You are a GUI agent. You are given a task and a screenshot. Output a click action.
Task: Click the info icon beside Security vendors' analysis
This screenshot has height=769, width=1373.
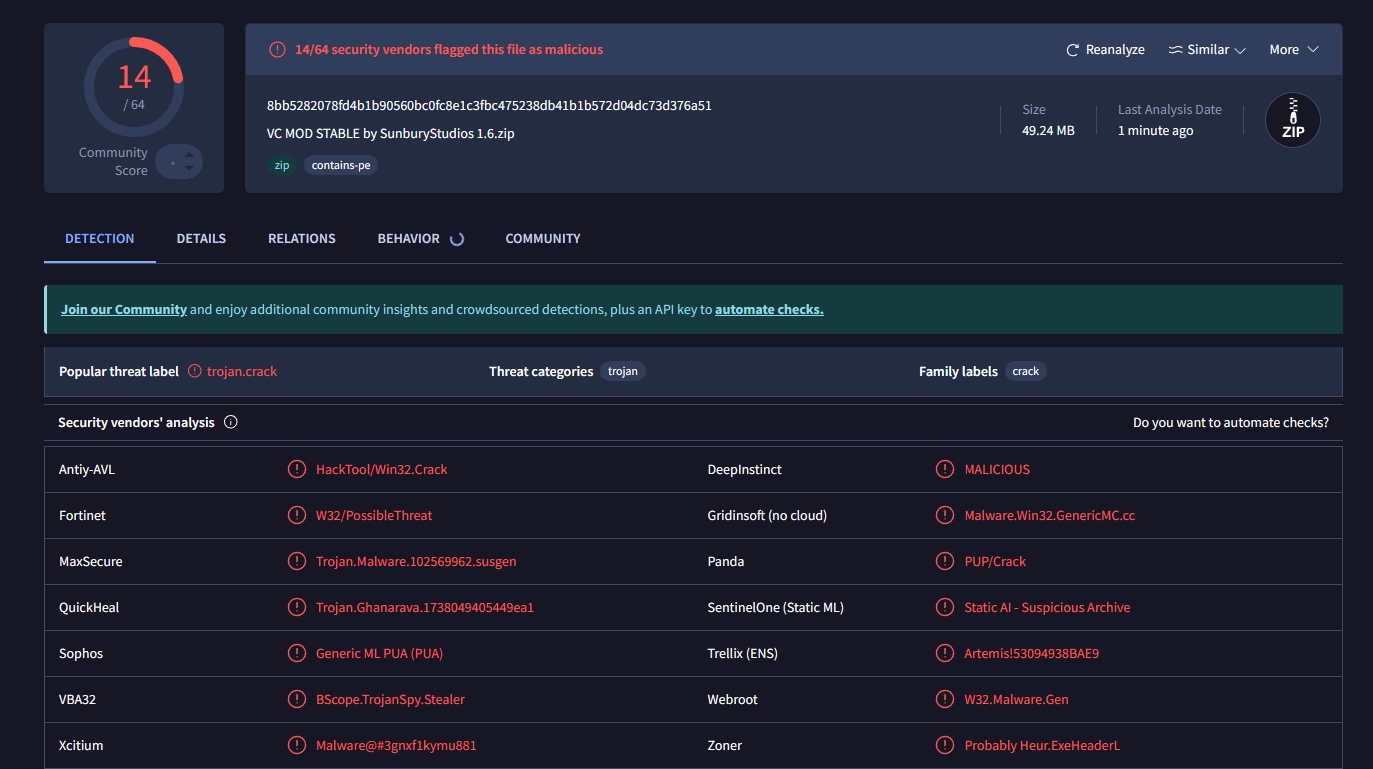click(x=231, y=422)
